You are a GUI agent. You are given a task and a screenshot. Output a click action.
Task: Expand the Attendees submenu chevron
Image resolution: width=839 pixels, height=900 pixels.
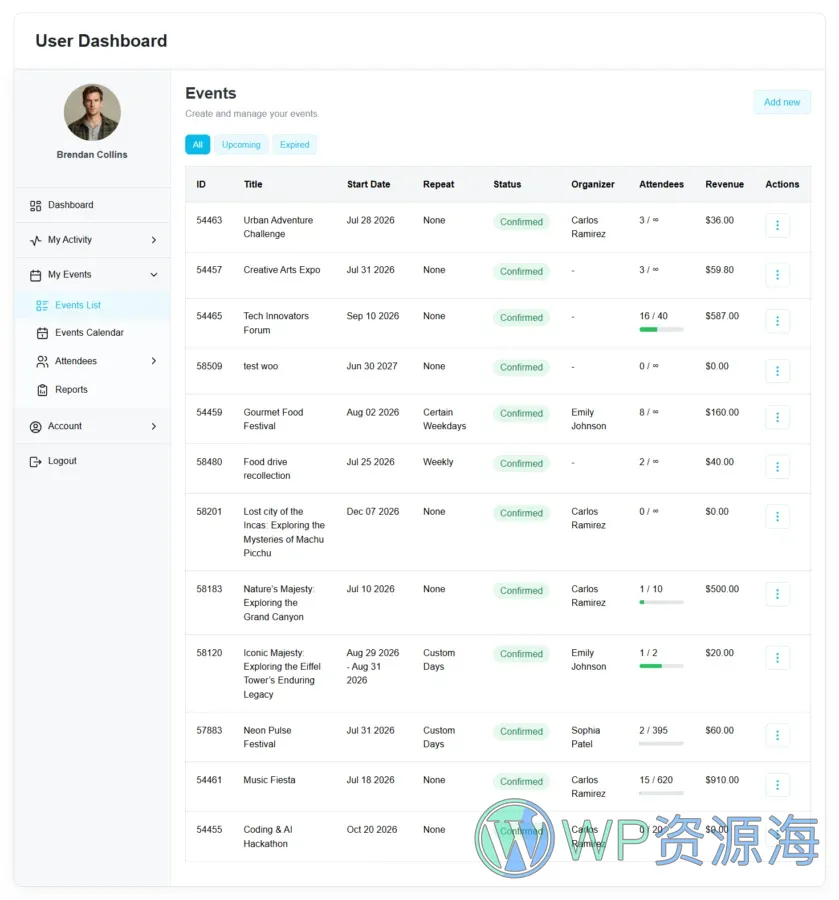[x=154, y=361]
